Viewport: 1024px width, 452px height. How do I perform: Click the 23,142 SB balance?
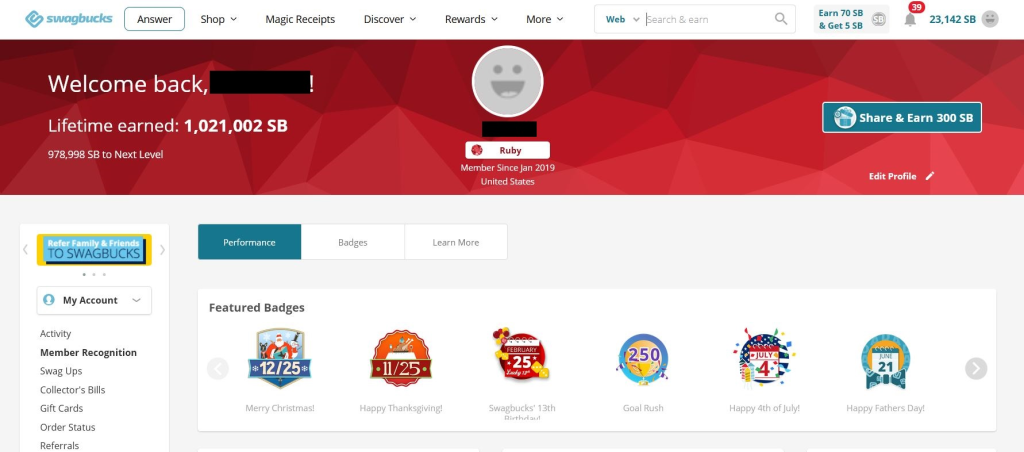[x=952, y=19]
